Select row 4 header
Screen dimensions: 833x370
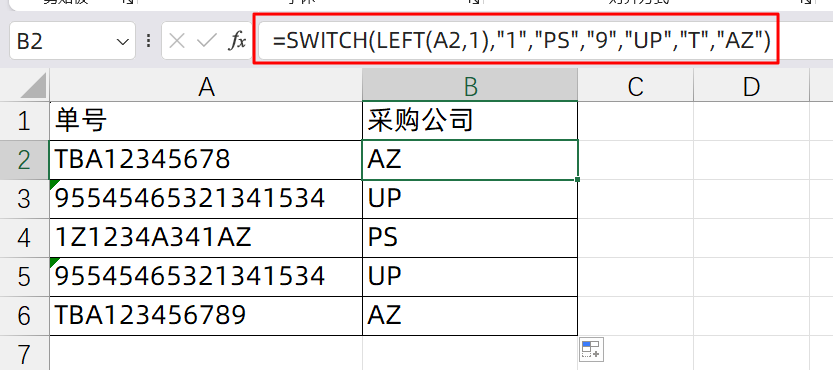point(24,238)
